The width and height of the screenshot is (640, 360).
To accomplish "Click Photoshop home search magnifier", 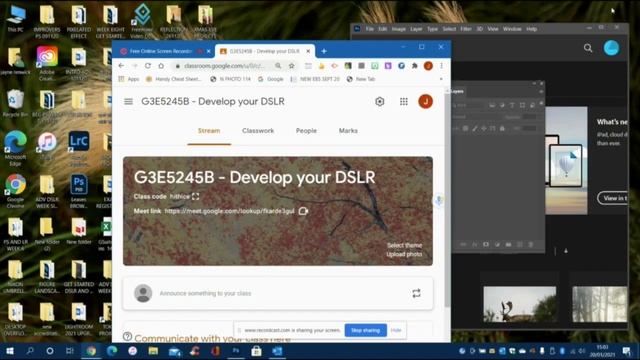I will point(588,48).
